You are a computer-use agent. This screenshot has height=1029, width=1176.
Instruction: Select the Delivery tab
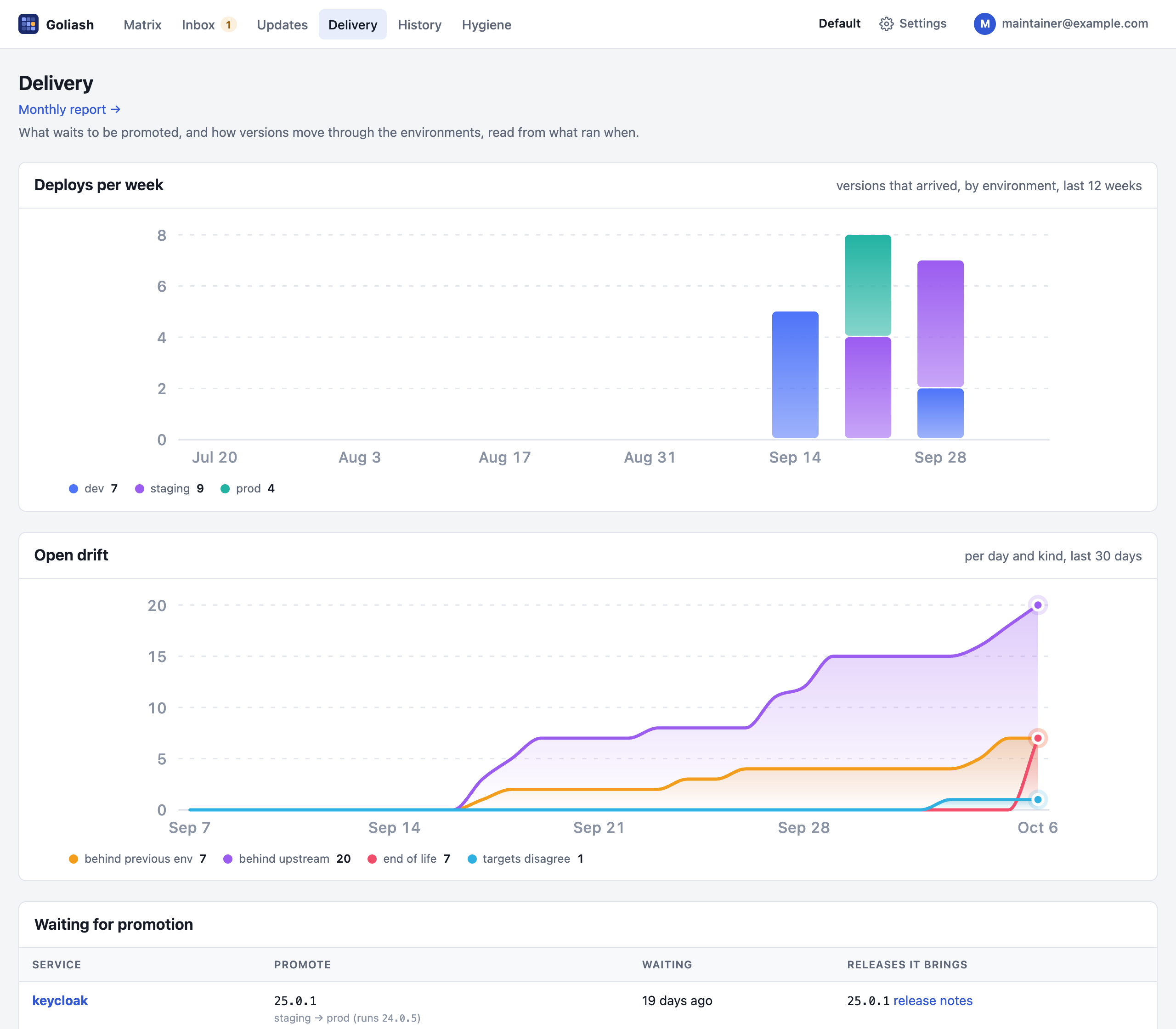tap(353, 25)
